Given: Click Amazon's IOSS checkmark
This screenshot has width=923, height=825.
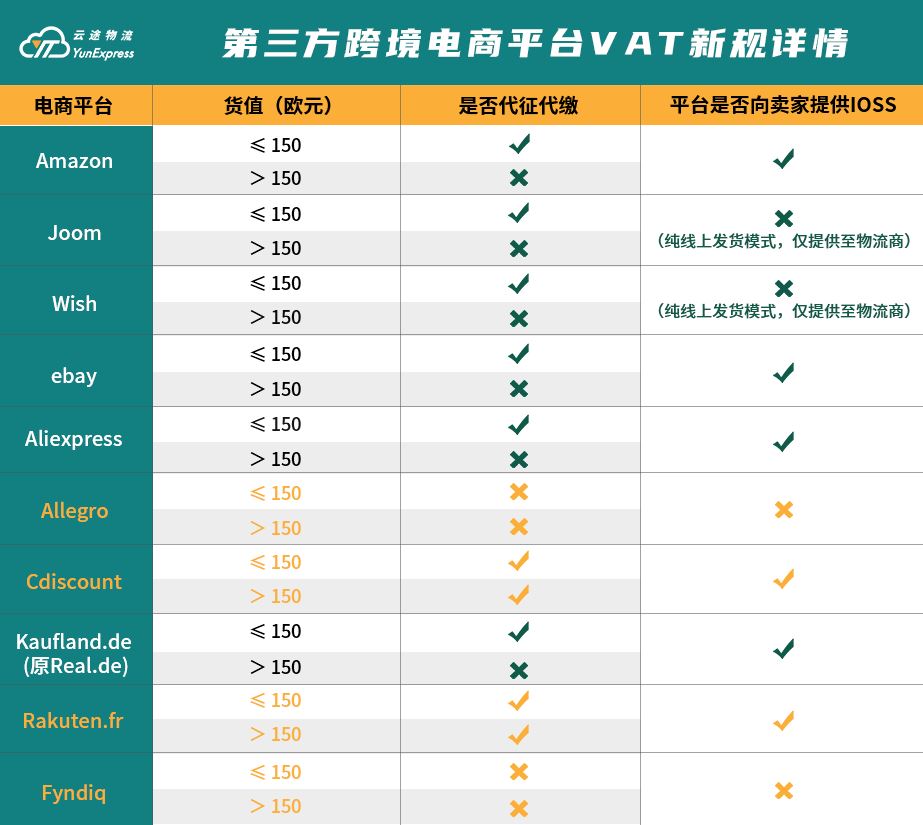Looking at the screenshot, I should coord(783,158).
